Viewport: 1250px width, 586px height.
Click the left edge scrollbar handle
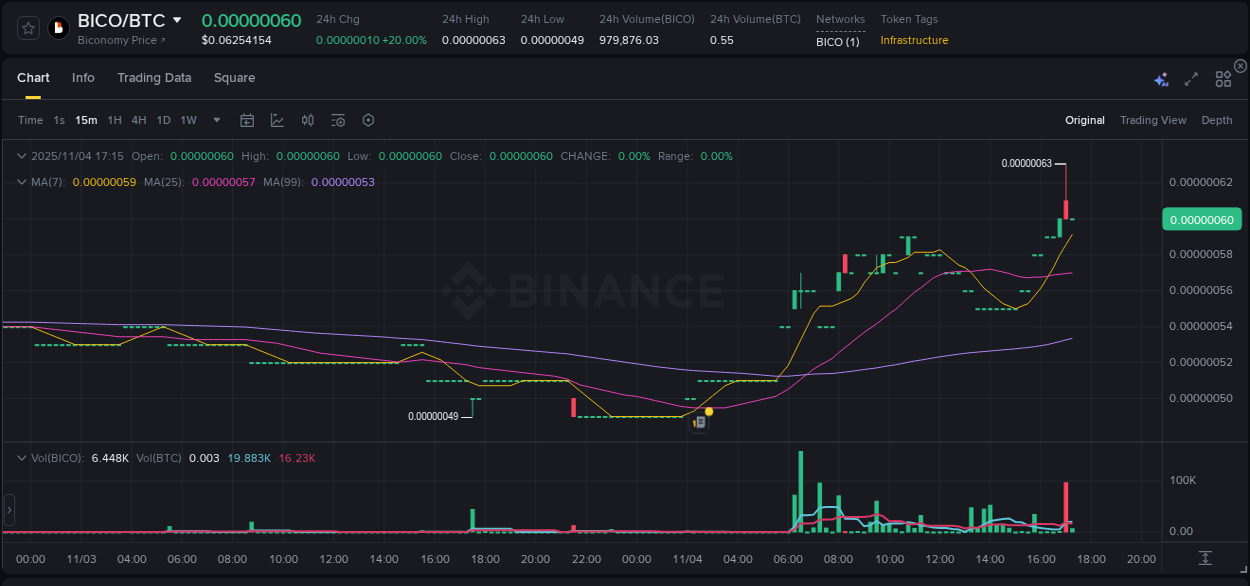point(9,510)
